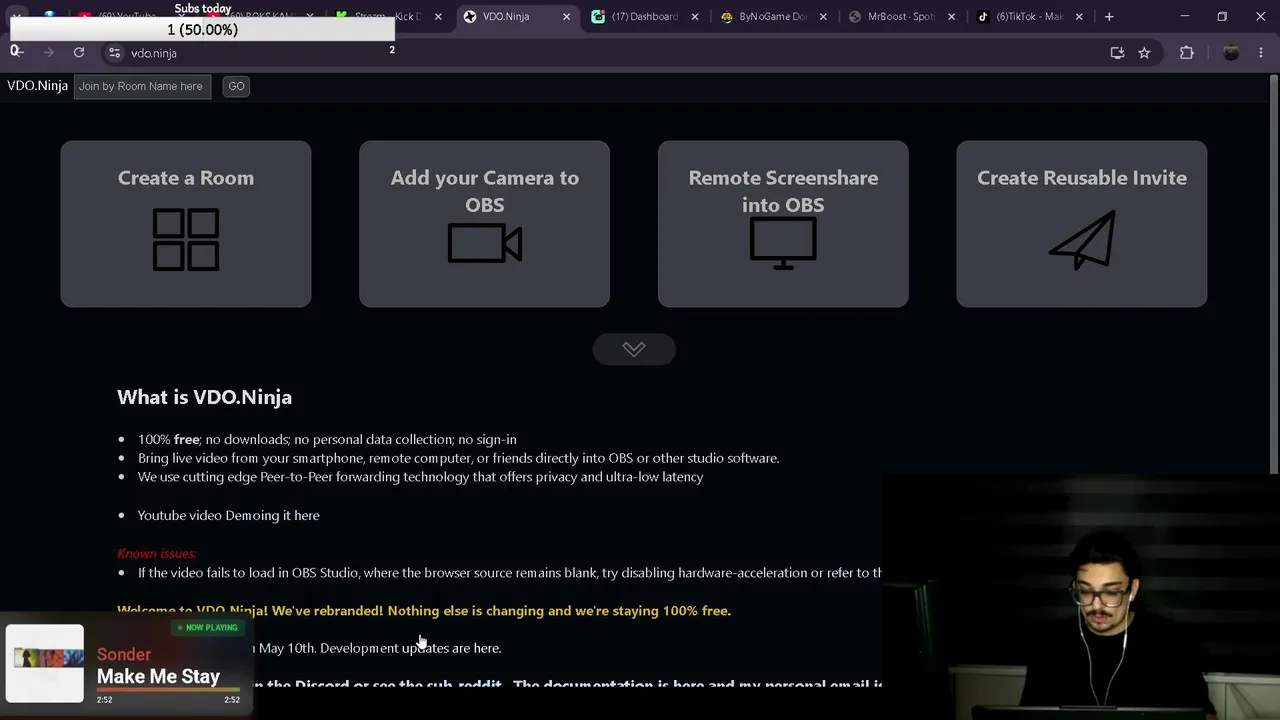
Task: Bookmark this page with the star icon
Action: click(x=1144, y=53)
